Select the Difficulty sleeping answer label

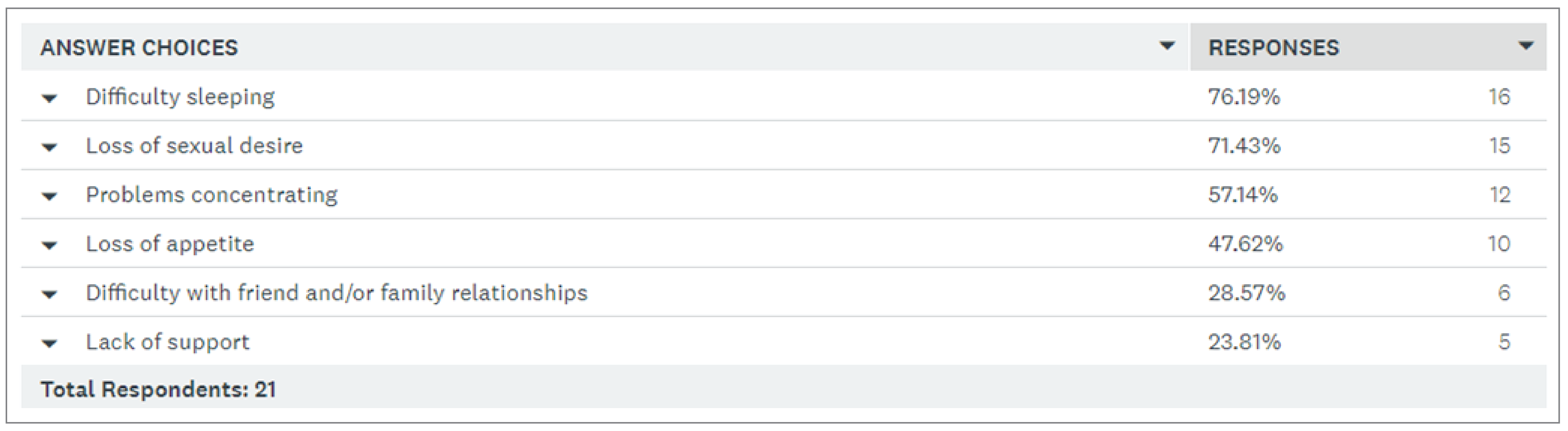[x=180, y=97]
